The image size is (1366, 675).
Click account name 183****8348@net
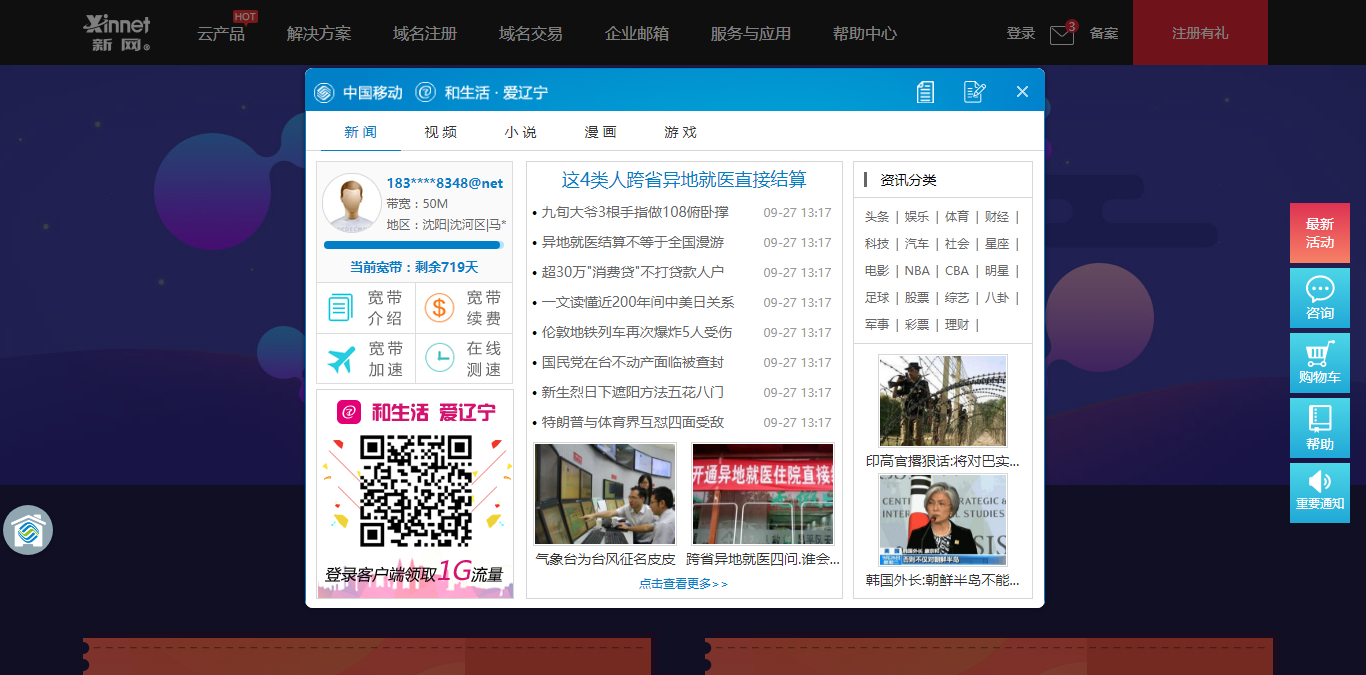tap(445, 183)
